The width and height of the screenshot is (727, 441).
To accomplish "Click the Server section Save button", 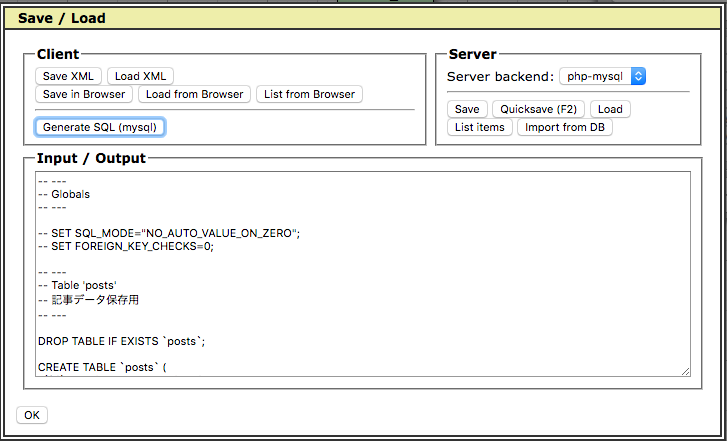I will (x=467, y=109).
